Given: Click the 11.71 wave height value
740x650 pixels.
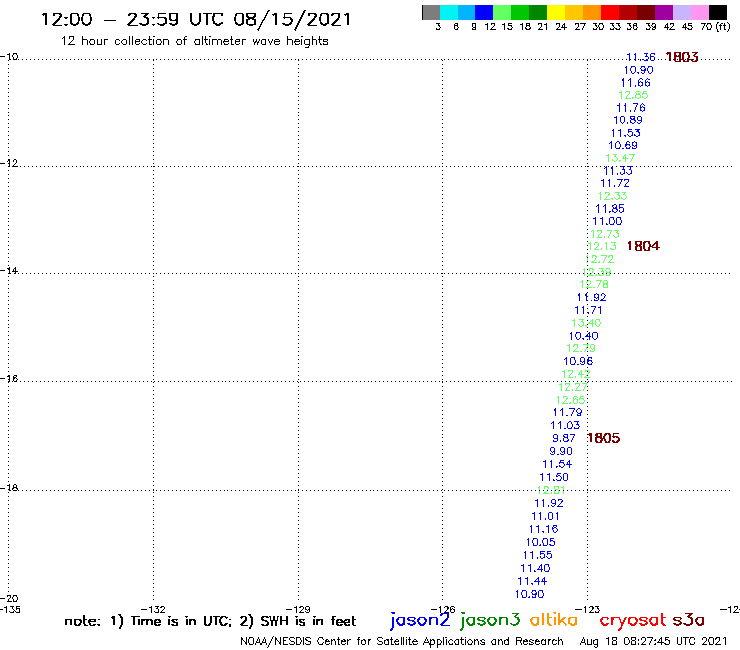Looking at the screenshot, I should coord(589,310).
